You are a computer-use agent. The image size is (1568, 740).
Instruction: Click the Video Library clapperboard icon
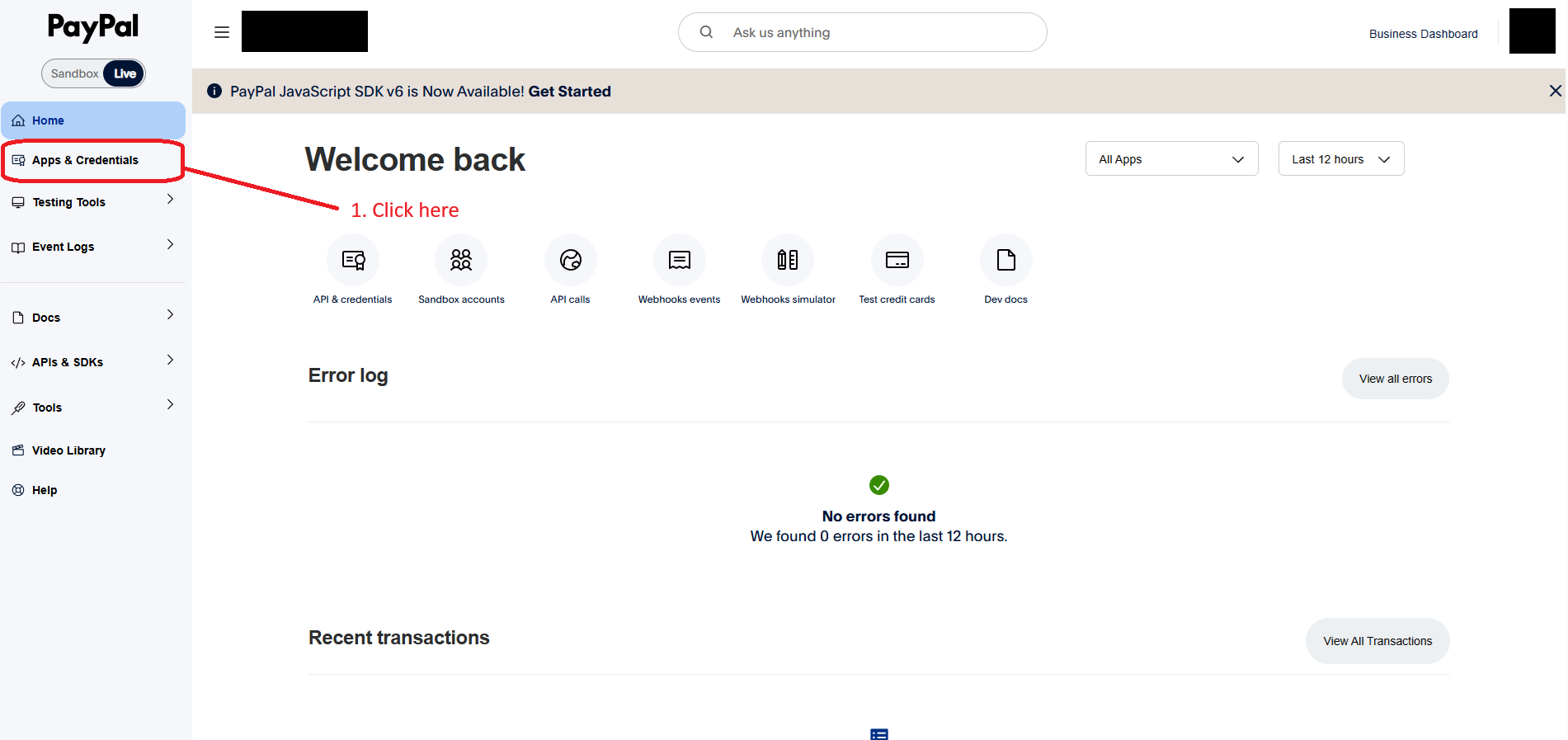click(18, 450)
